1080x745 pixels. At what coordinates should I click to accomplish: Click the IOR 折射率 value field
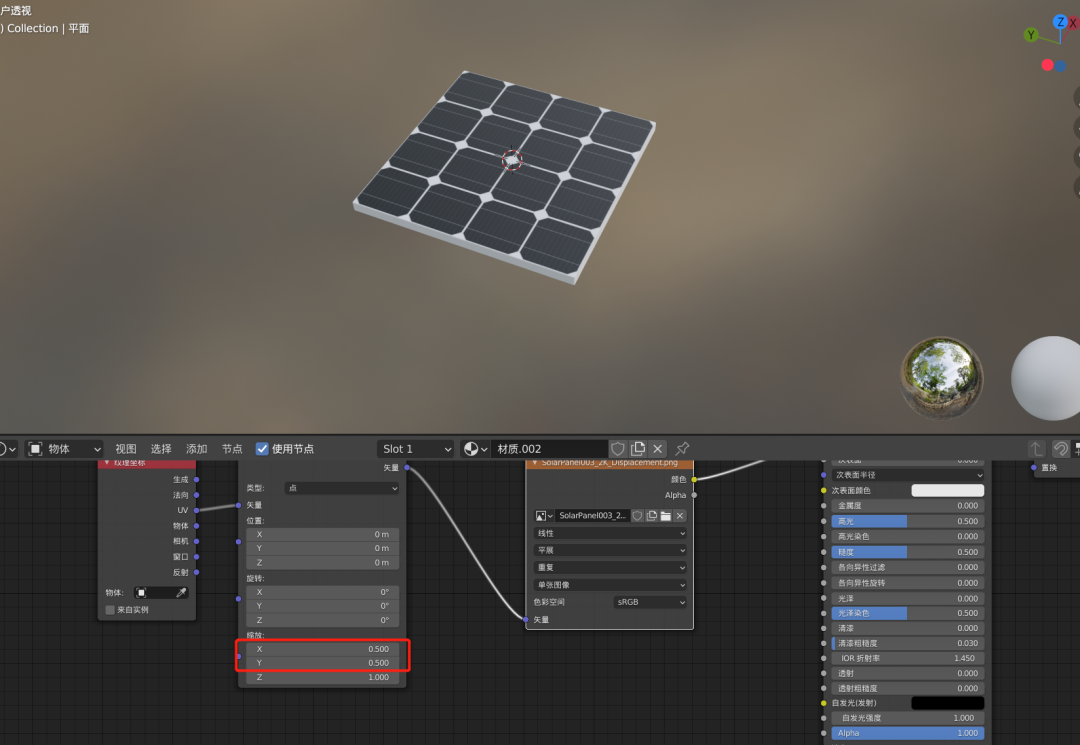click(908, 658)
